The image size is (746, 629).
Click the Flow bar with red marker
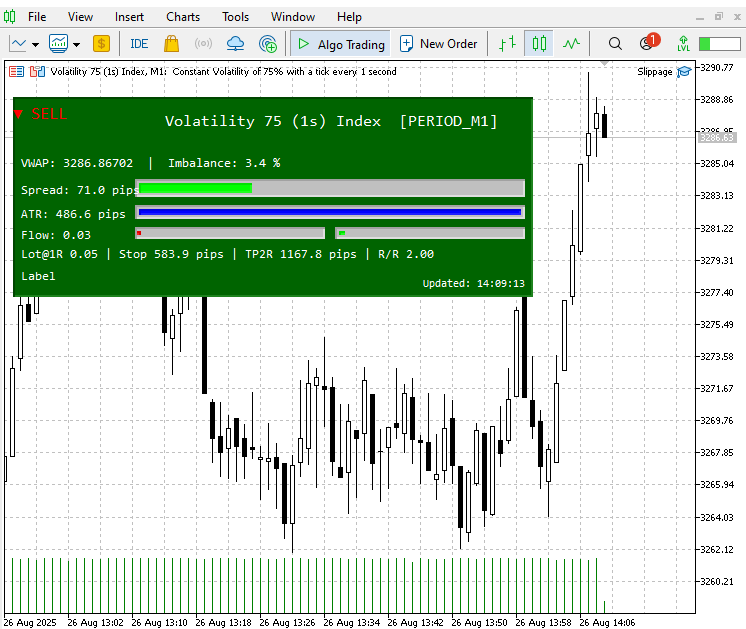tap(230, 233)
